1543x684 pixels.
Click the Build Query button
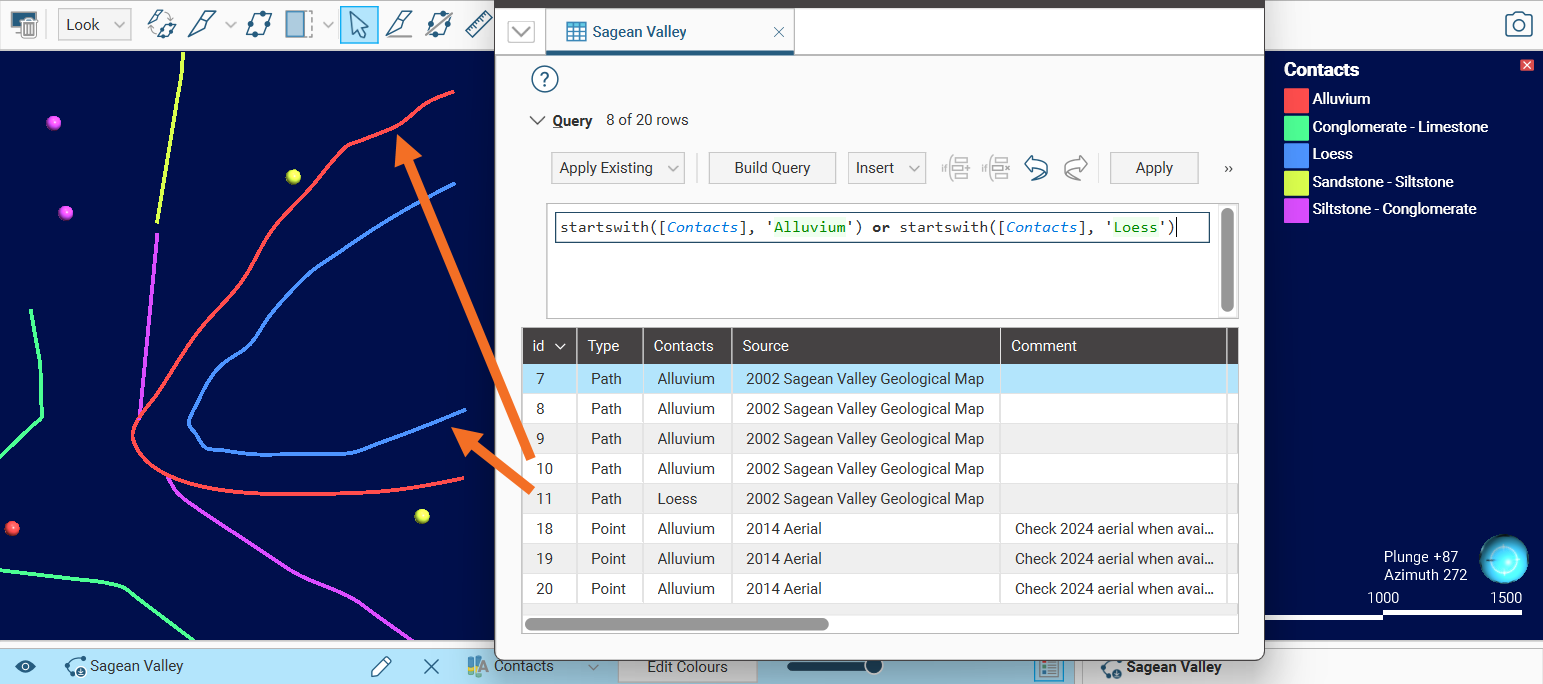(772, 168)
